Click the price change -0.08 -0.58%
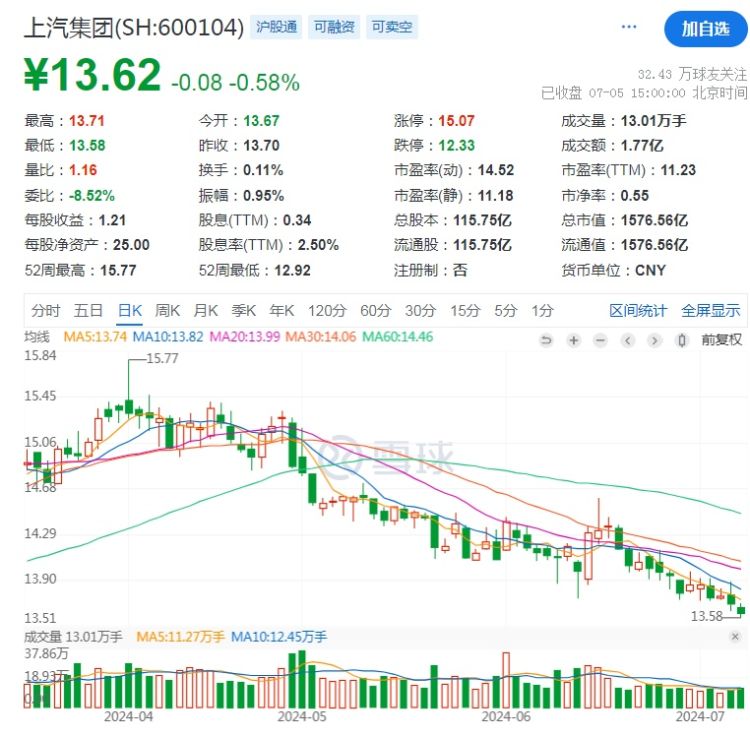 point(235,82)
